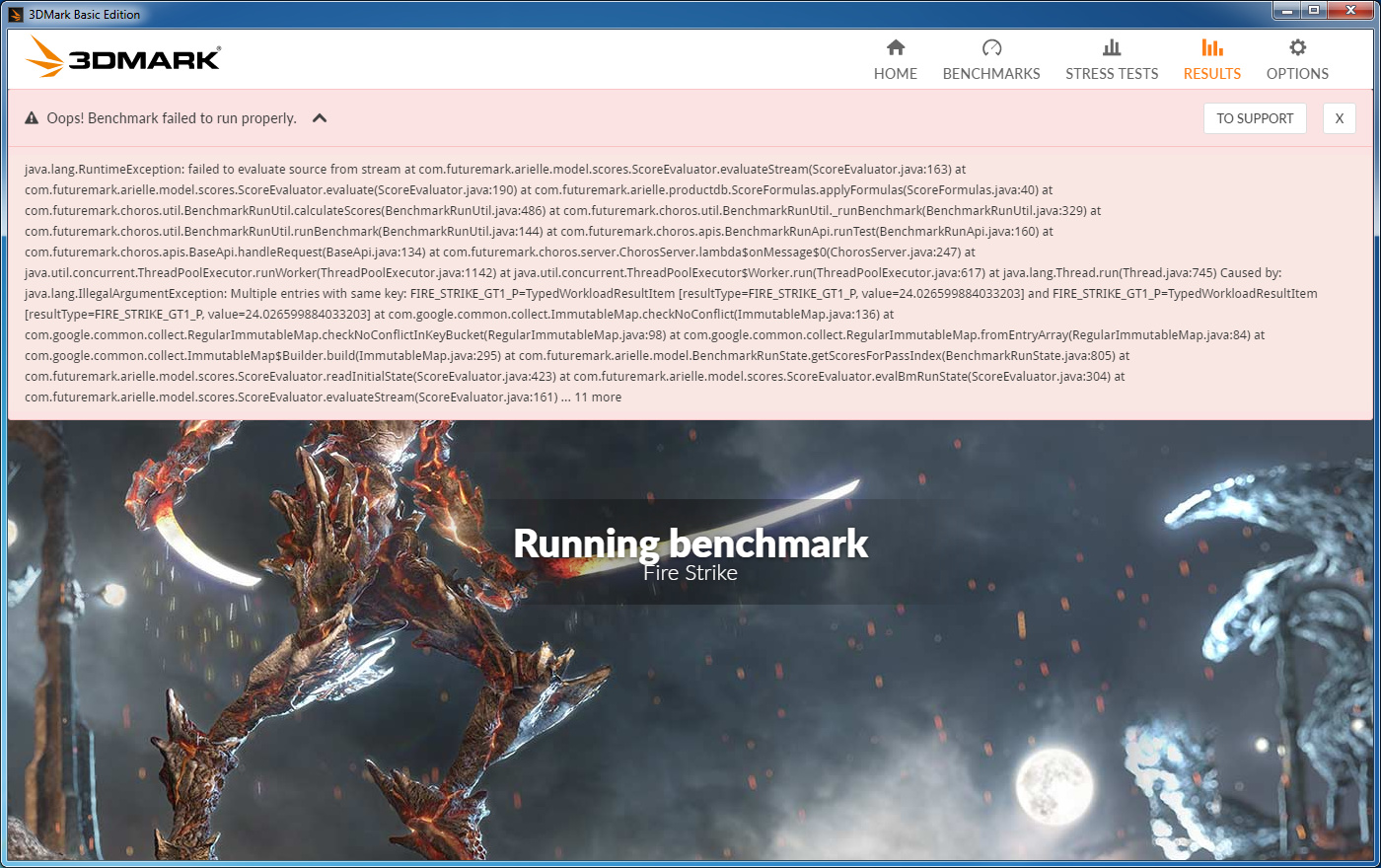Click the TO SUPPORT button
Image resolution: width=1381 pixels, height=868 pixels.
tap(1255, 118)
